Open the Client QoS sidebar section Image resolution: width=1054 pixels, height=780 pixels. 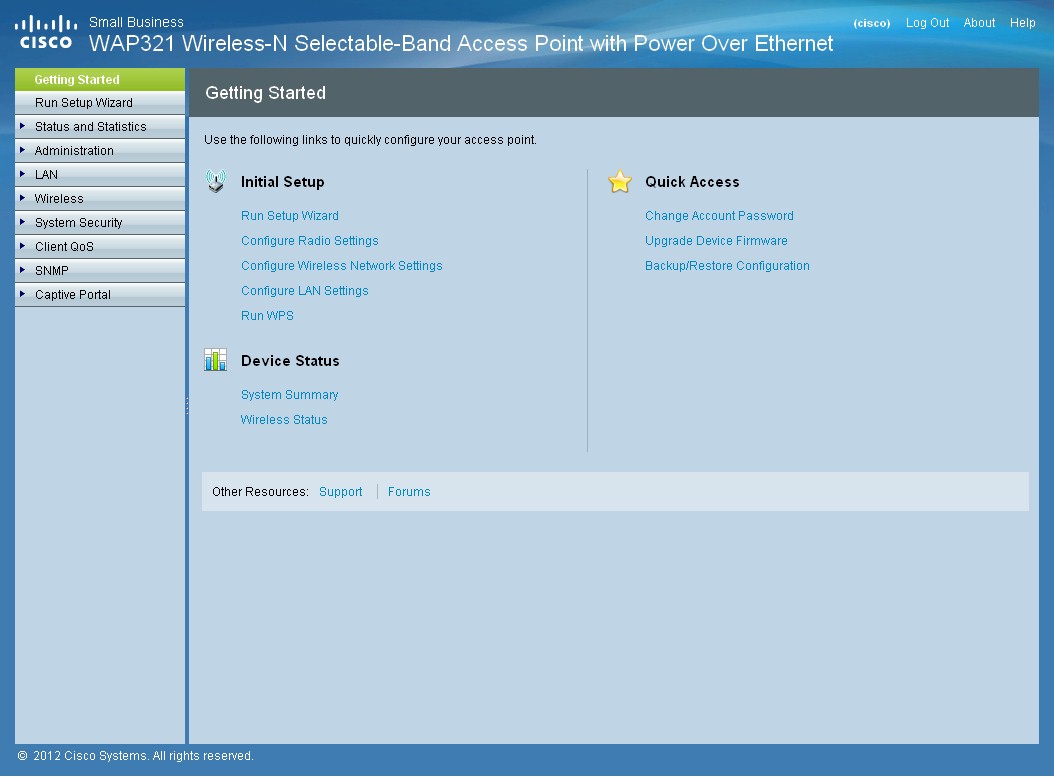click(x=99, y=247)
